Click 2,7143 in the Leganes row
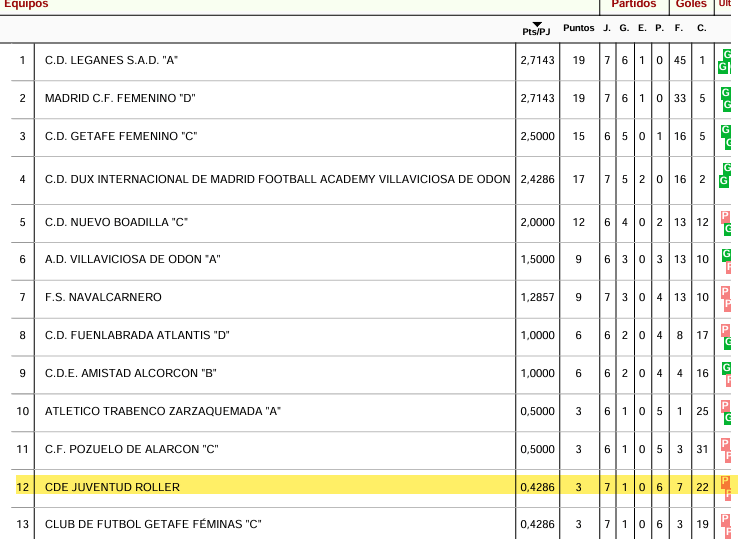 (x=537, y=60)
